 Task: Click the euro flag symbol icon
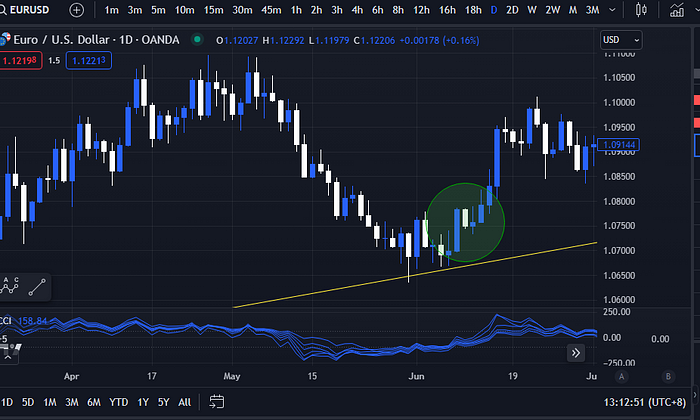click(6, 40)
